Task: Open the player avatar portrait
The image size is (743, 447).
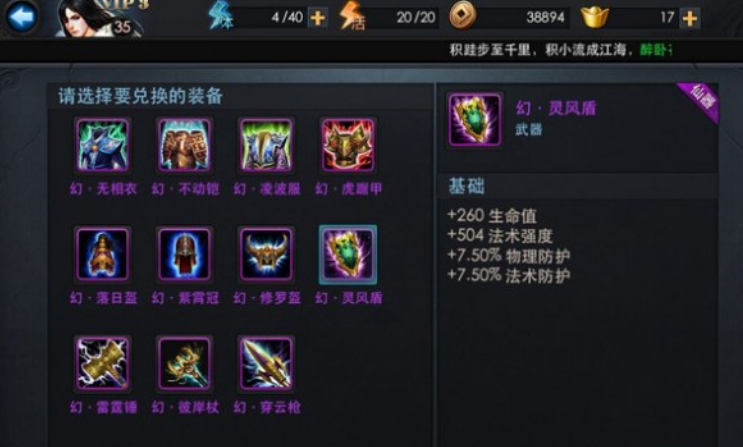Action: pyautogui.click(x=99, y=19)
